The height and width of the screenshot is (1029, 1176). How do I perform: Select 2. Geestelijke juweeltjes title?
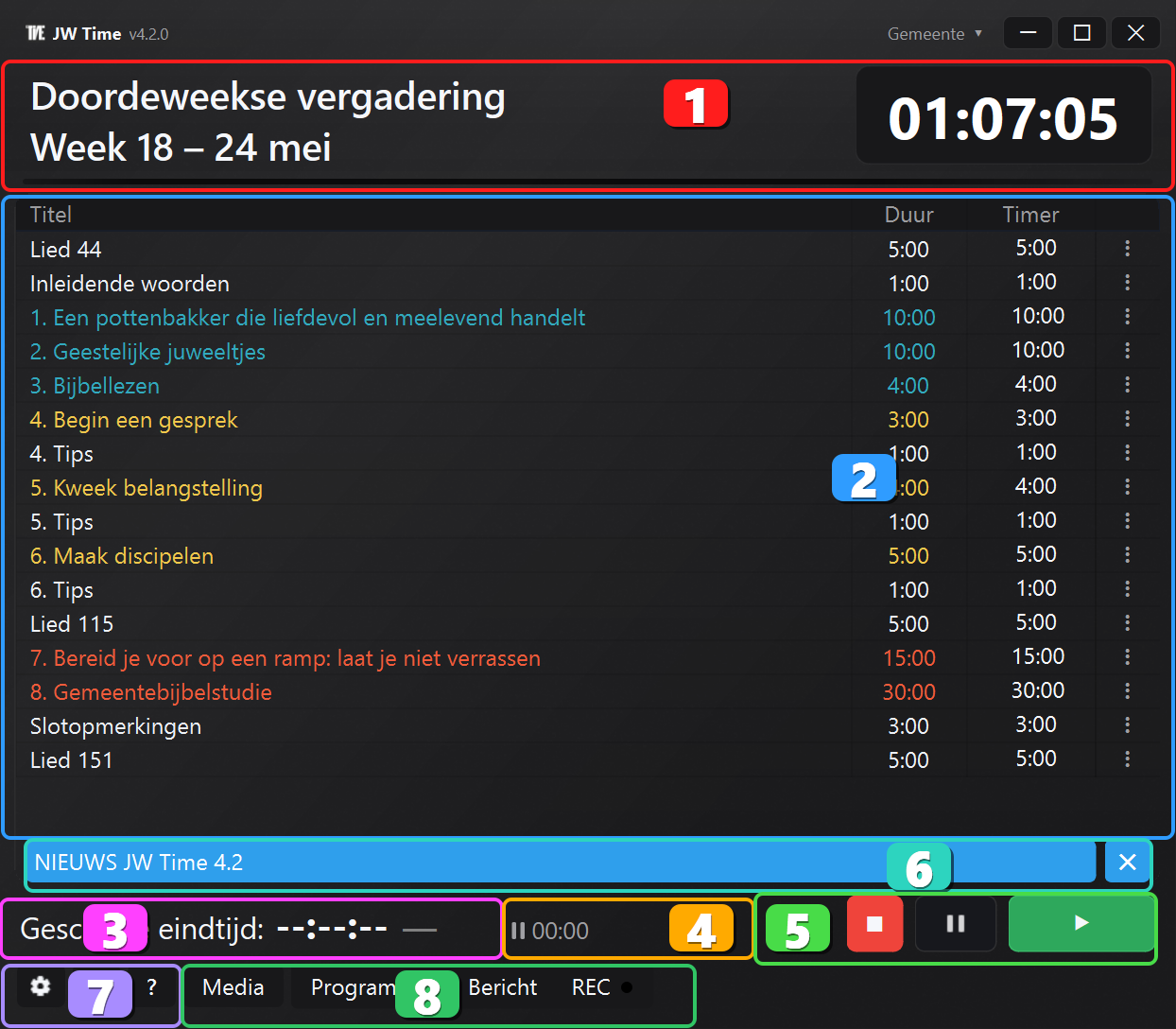[147, 352]
